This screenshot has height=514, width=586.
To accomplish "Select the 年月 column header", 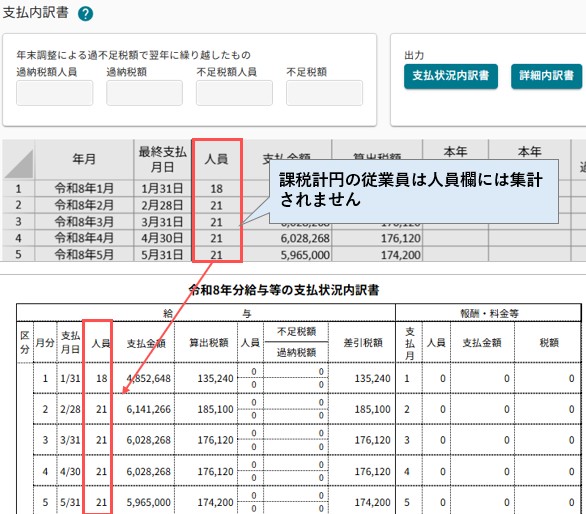I will [84, 160].
